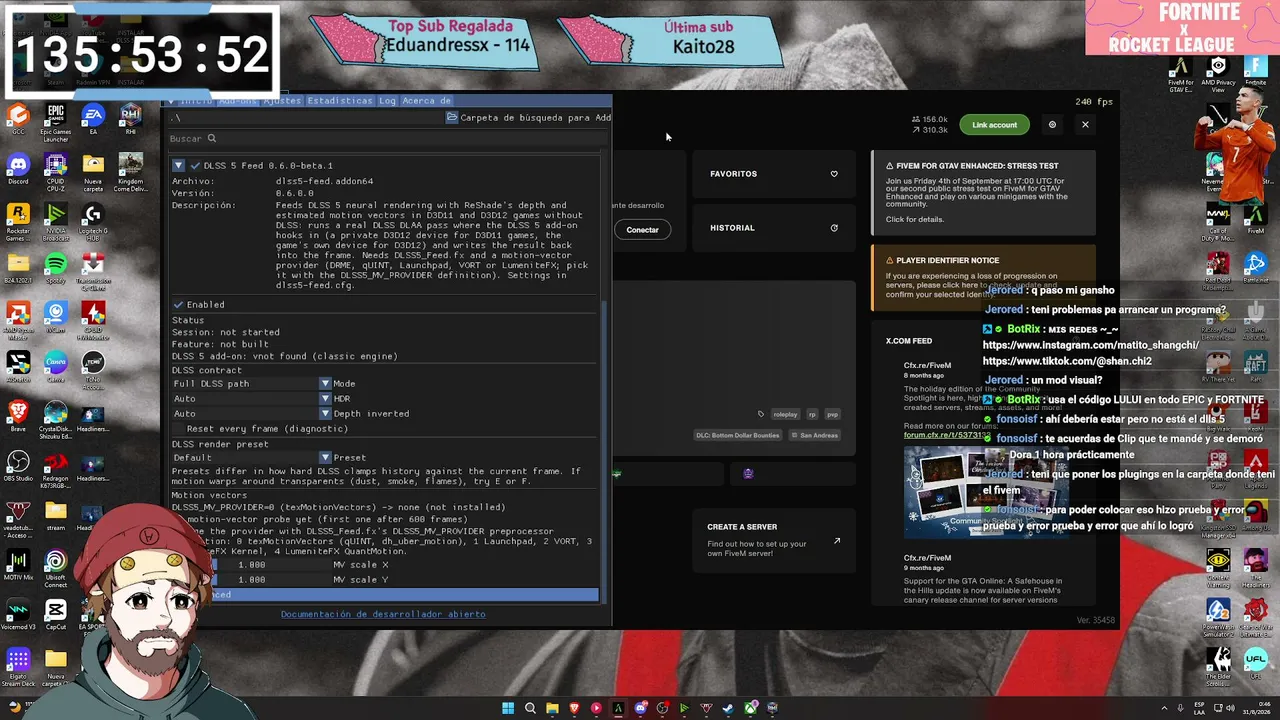This screenshot has width=1280, height=720.
Task: Open Steam from the taskbar
Action: tap(729, 708)
